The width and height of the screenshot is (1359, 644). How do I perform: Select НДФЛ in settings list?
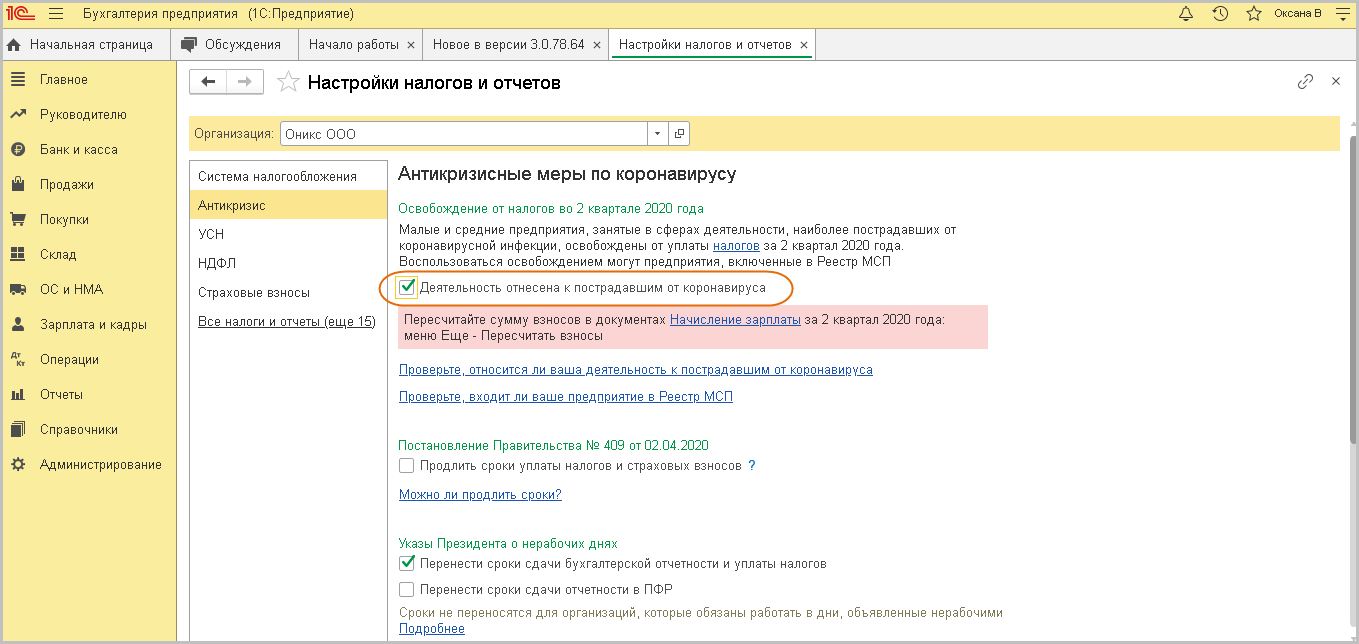point(288,263)
